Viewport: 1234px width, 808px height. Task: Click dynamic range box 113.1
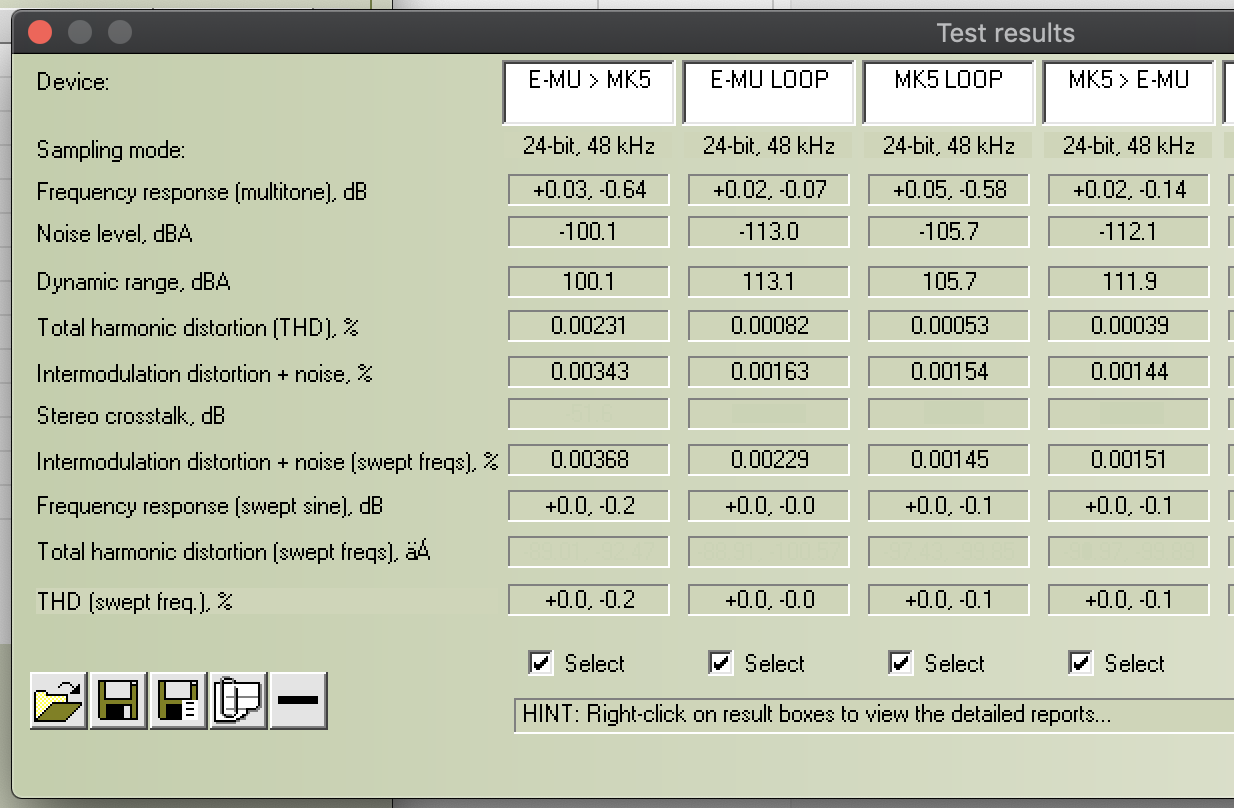[x=769, y=281]
